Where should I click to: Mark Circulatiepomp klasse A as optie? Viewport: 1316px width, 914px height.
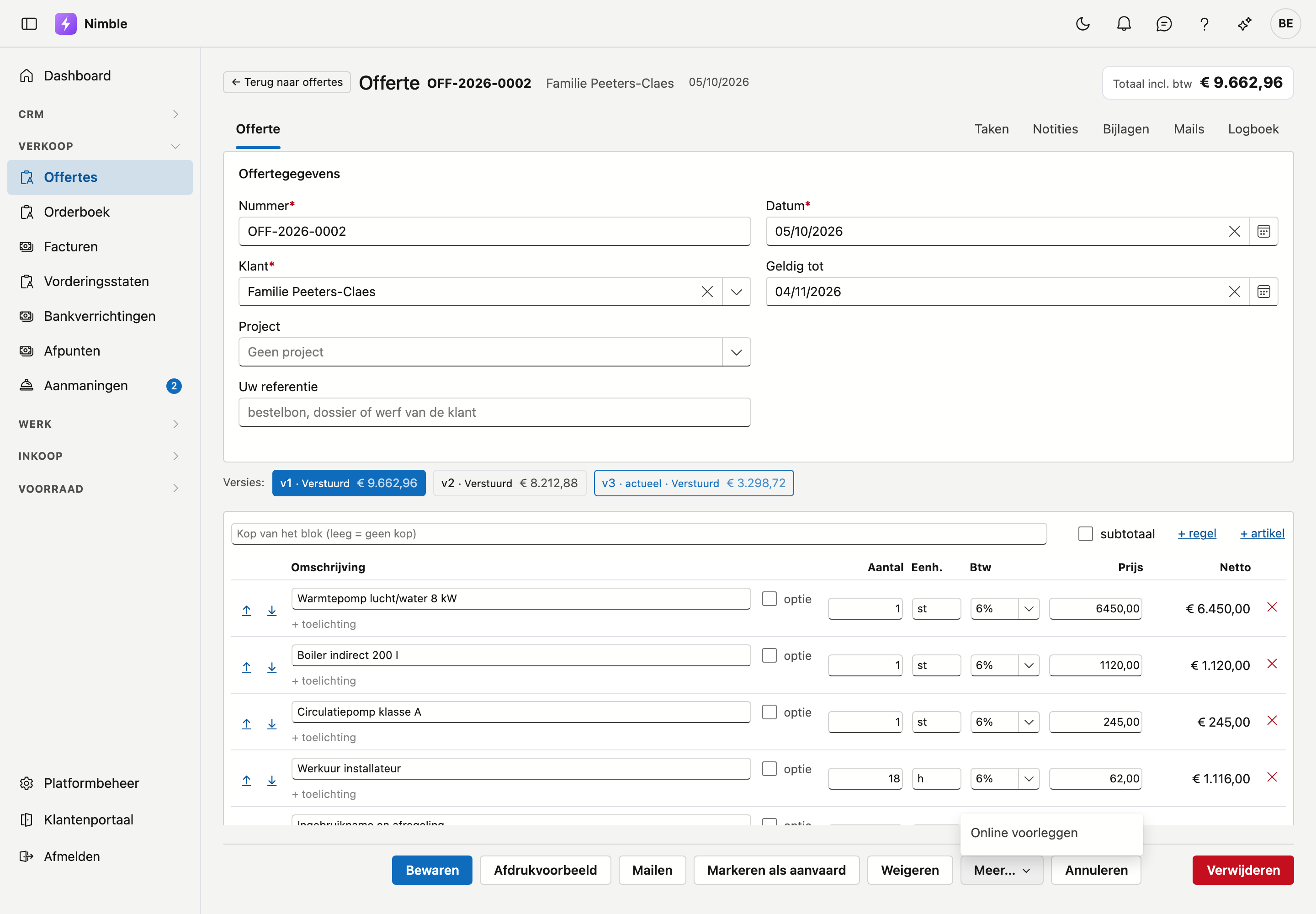click(769, 712)
